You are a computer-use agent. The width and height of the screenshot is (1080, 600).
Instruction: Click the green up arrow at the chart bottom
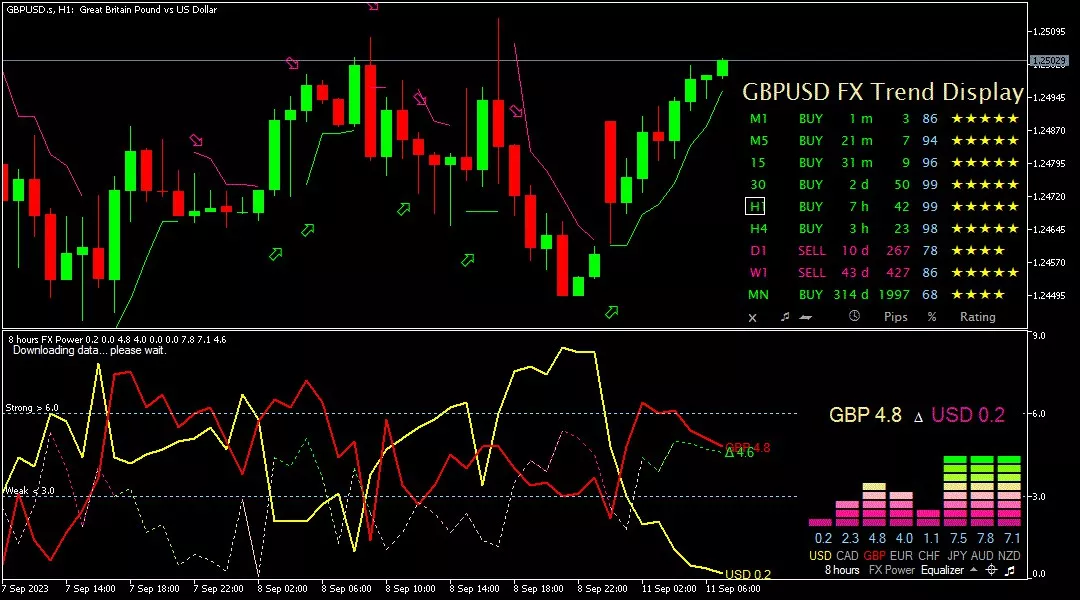tap(611, 312)
